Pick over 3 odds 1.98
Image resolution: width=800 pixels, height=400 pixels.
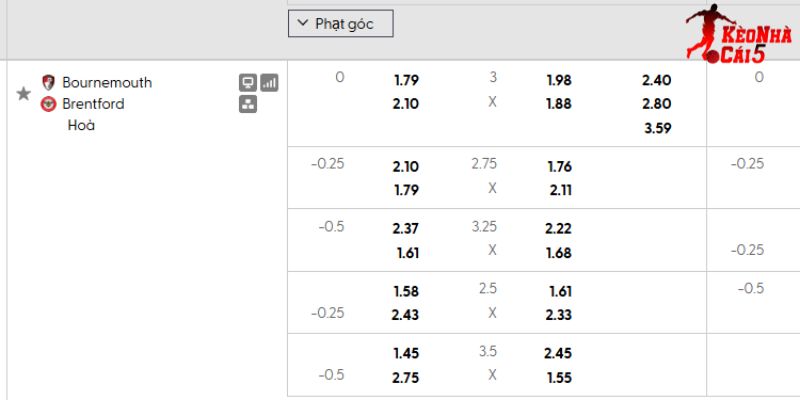tap(559, 80)
